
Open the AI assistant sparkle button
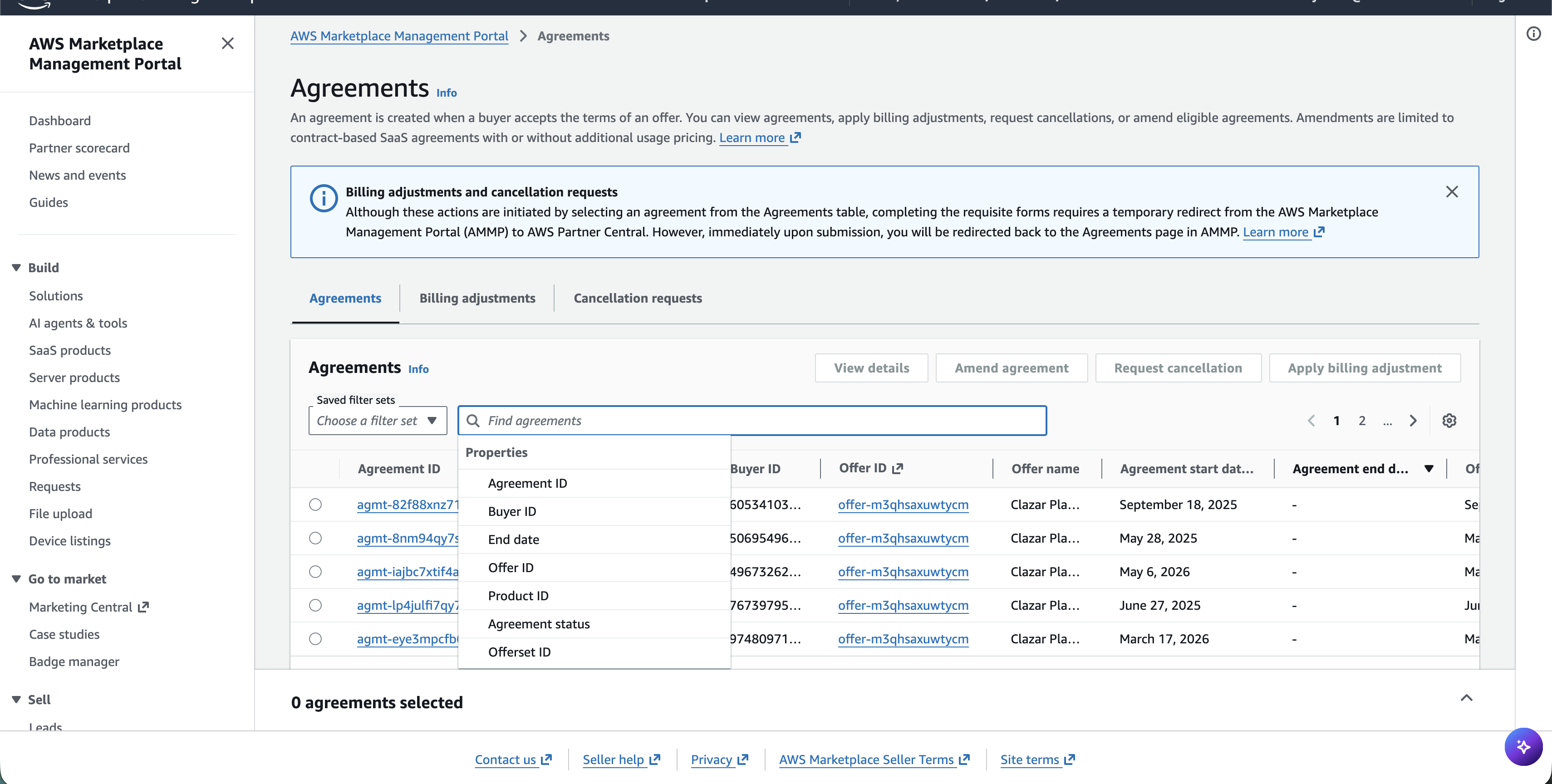[x=1523, y=747]
